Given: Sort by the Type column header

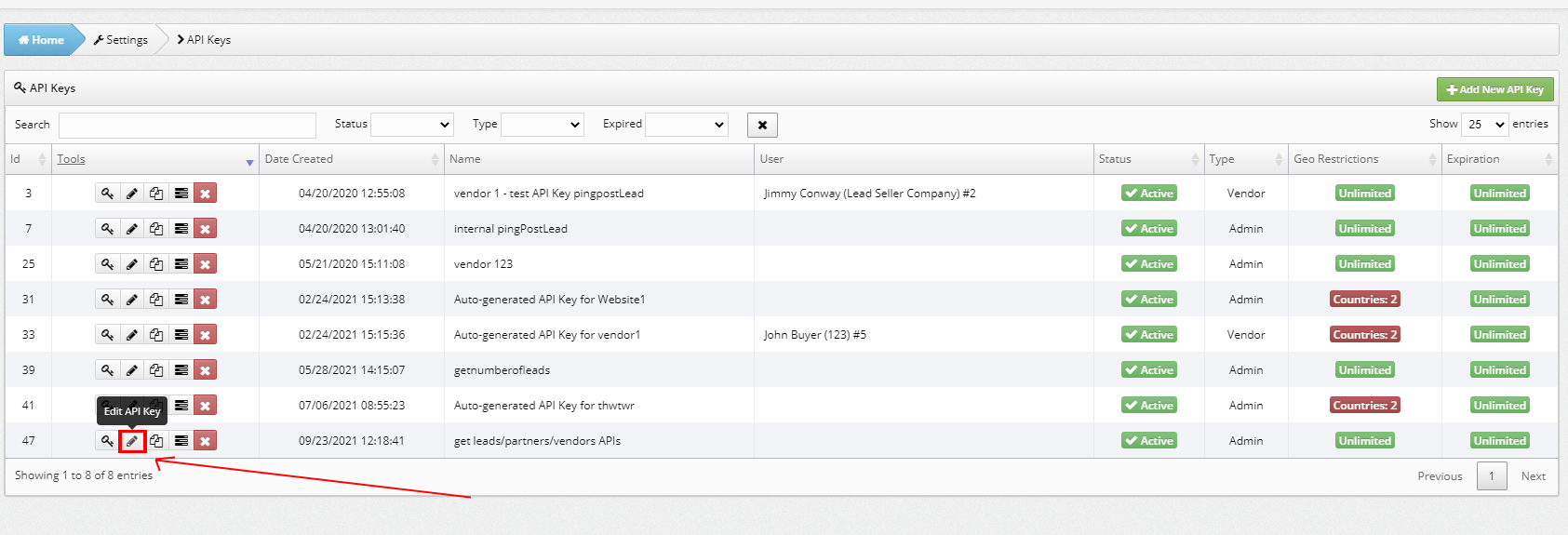Looking at the screenshot, I should (1246, 159).
